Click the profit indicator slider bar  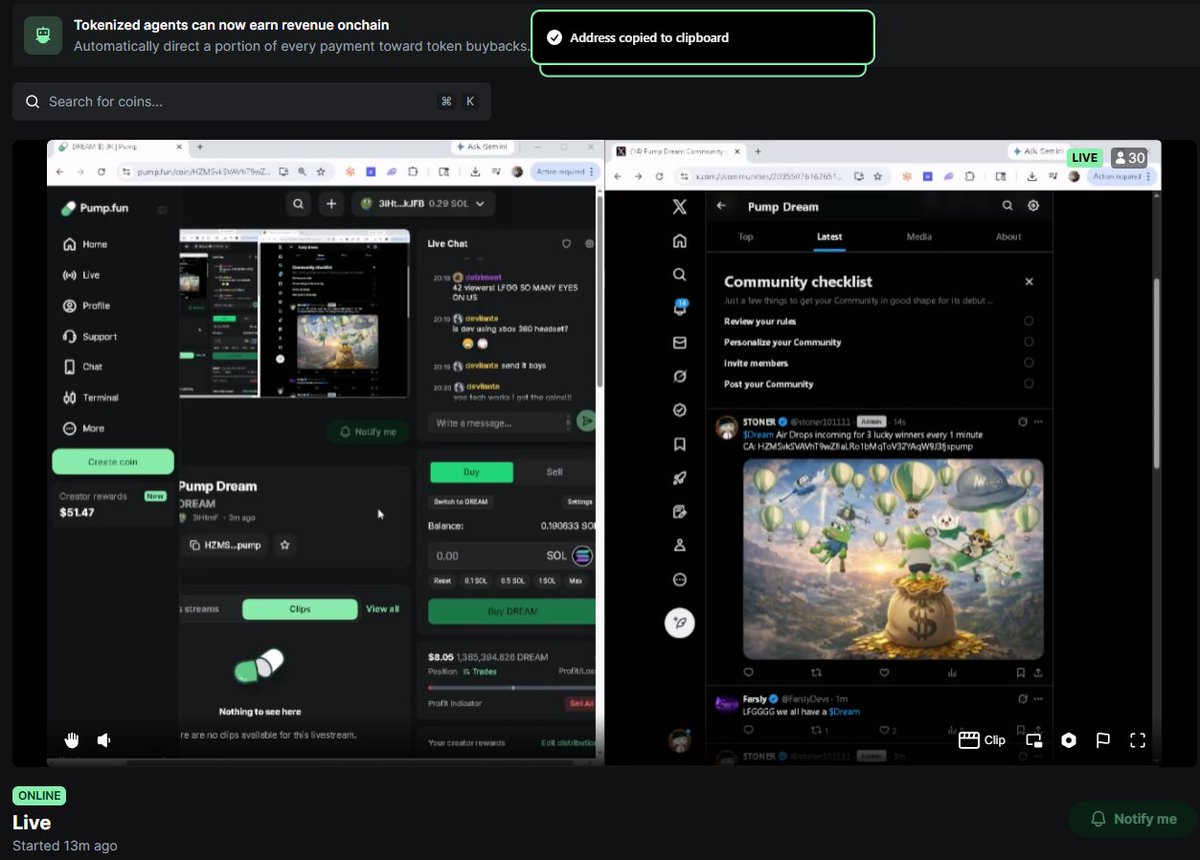click(x=511, y=688)
